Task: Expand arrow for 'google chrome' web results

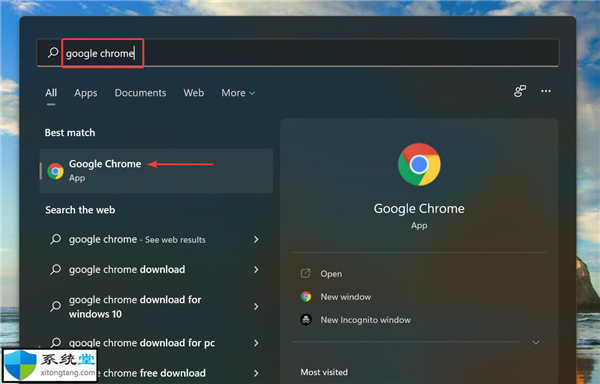Action: coord(256,239)
